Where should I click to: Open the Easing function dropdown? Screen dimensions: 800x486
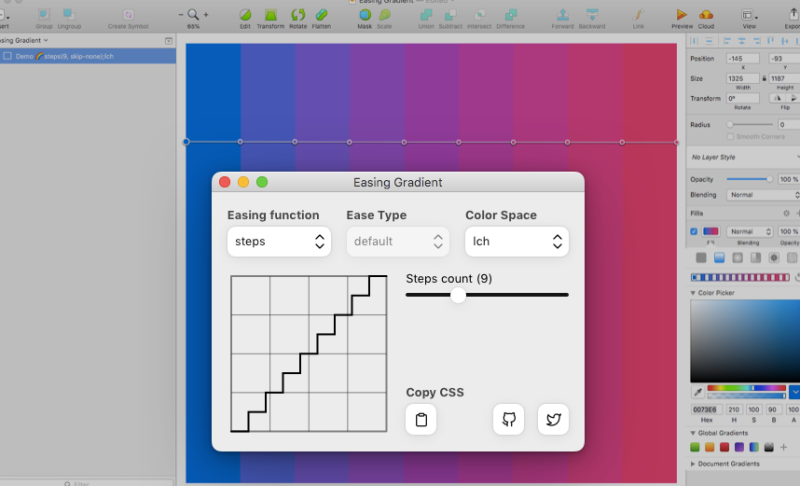click(279, 241)
